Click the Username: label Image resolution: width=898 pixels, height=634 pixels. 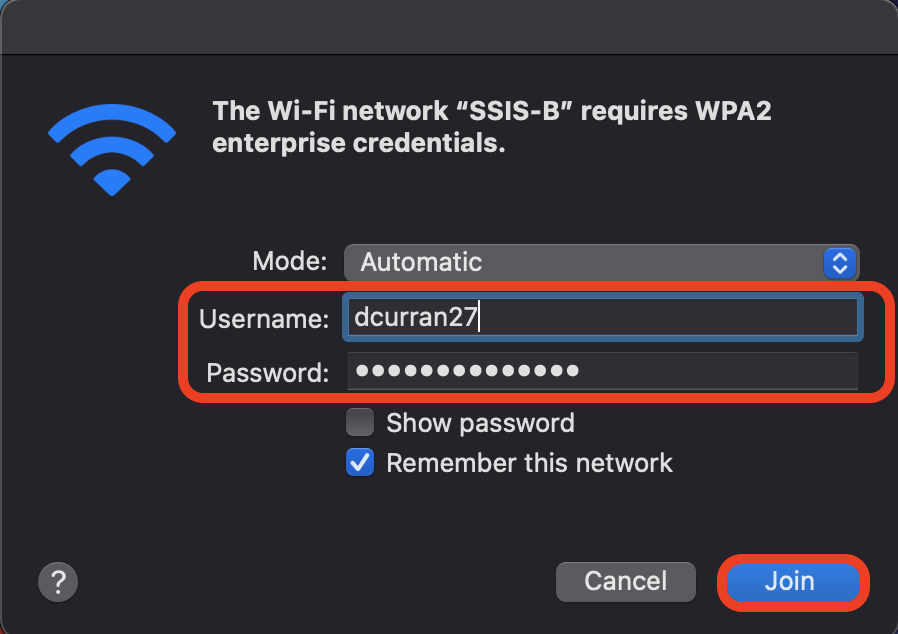point(264,319)
